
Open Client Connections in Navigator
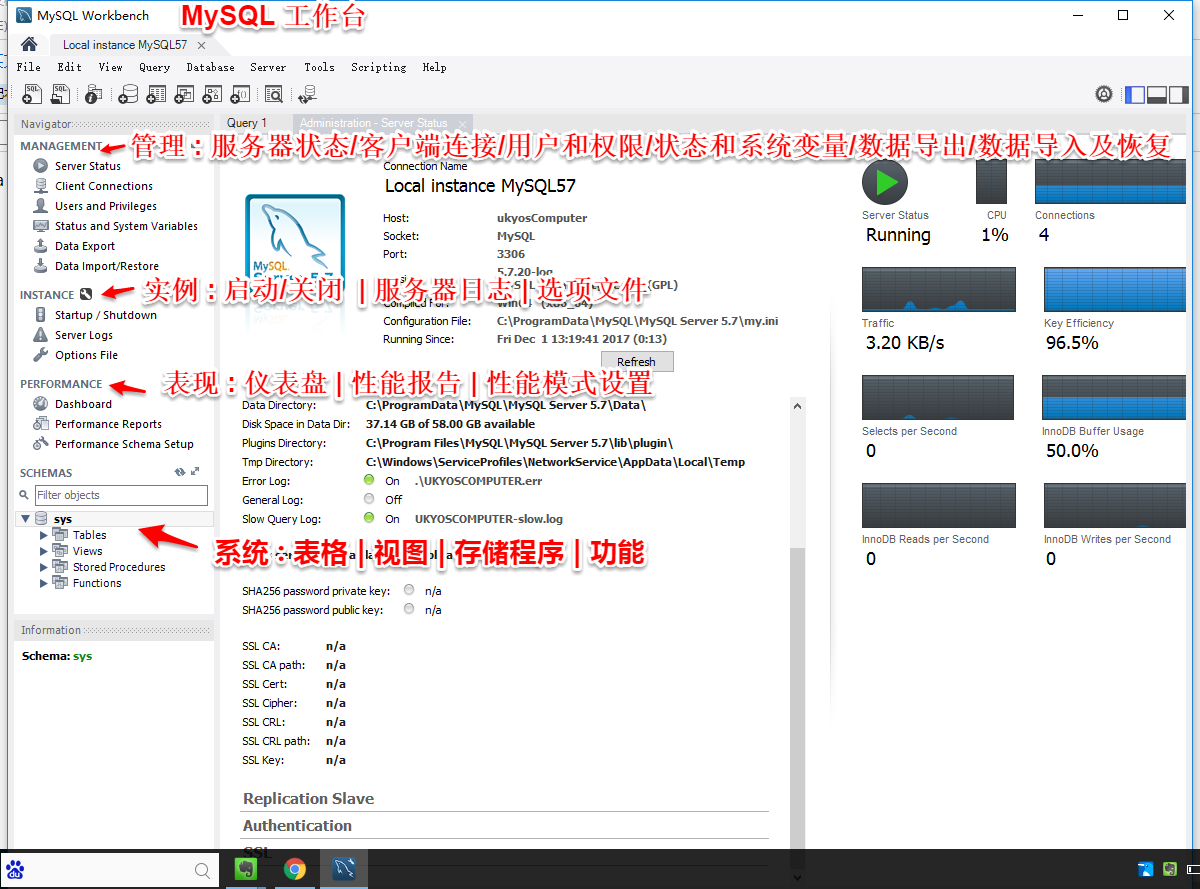click(x=104, y=186)
